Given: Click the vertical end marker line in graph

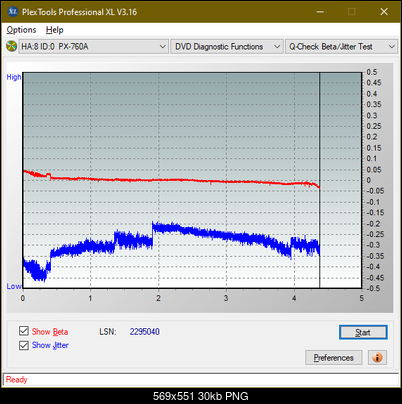Looking at the screenshot, I should tap(320, 180).
